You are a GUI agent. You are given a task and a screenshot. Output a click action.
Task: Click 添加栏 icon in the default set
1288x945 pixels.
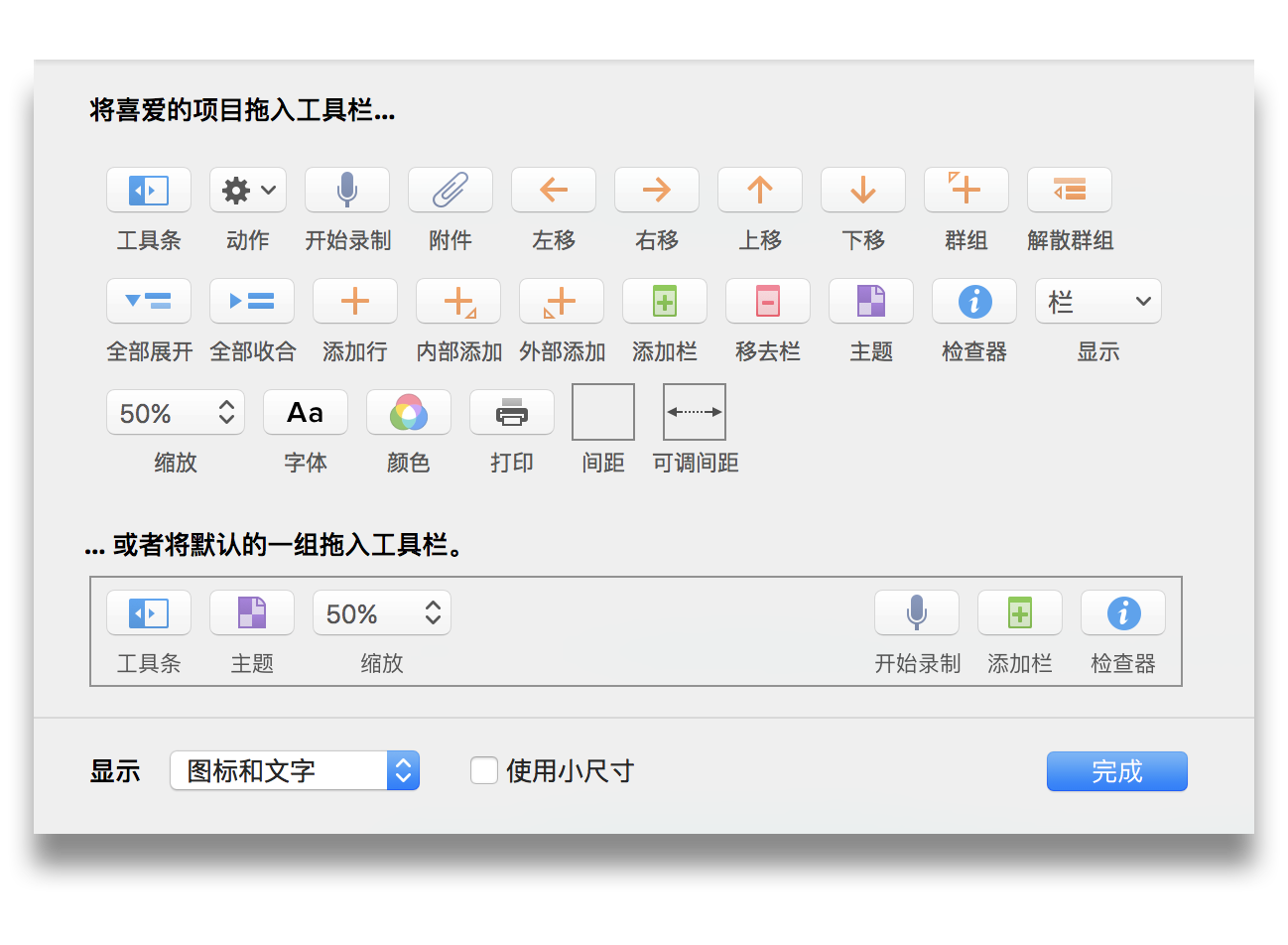click(1020, 612)
